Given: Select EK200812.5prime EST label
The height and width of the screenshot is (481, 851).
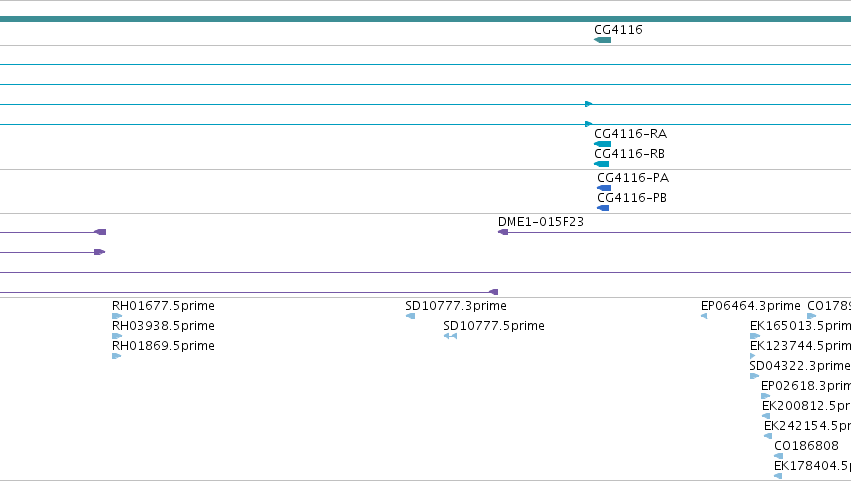Looking at the screenshot, I should click(x=806, y=407).
